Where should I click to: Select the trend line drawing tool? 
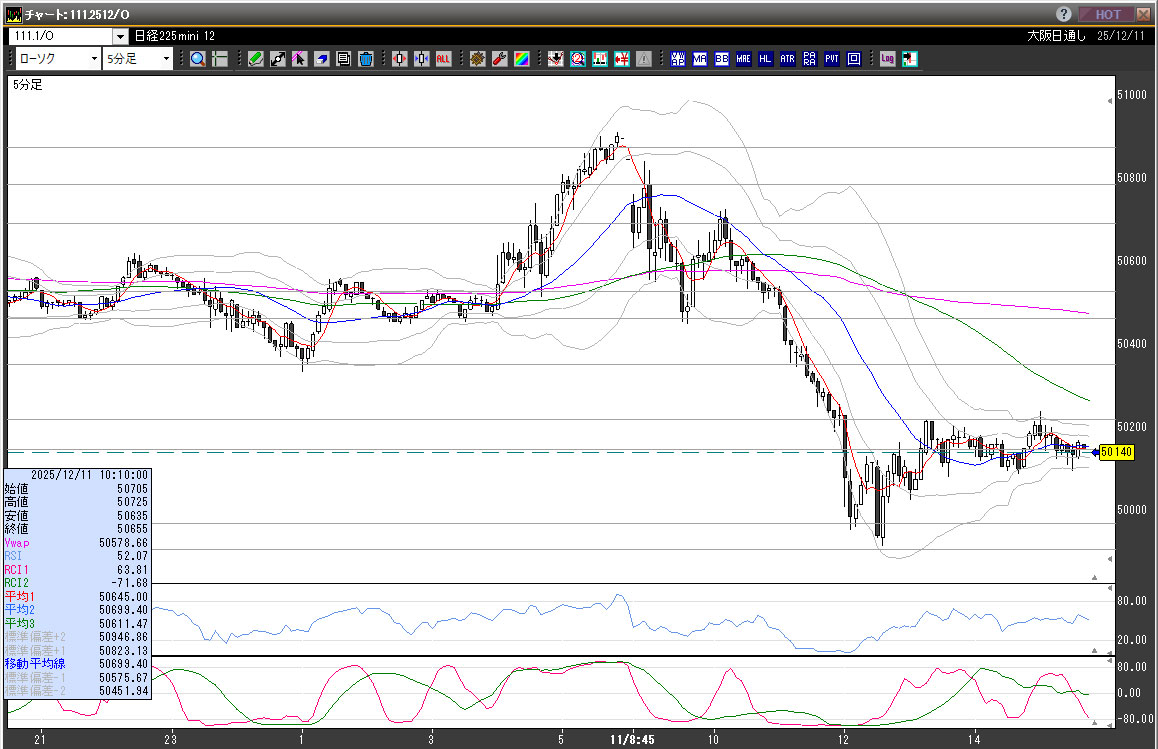coord(278,59)
